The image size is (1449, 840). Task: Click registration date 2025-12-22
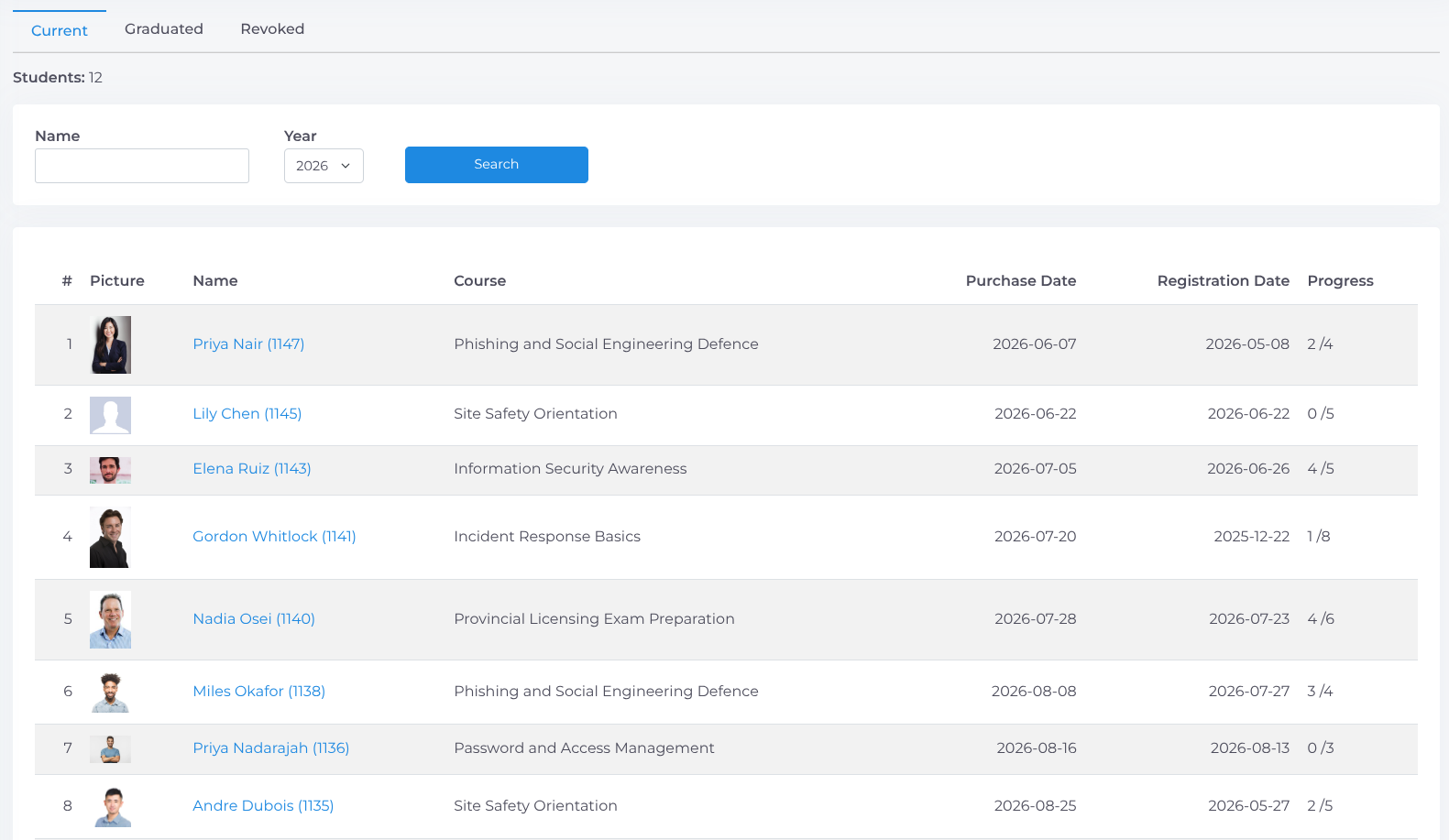(x=1252, y=537)
